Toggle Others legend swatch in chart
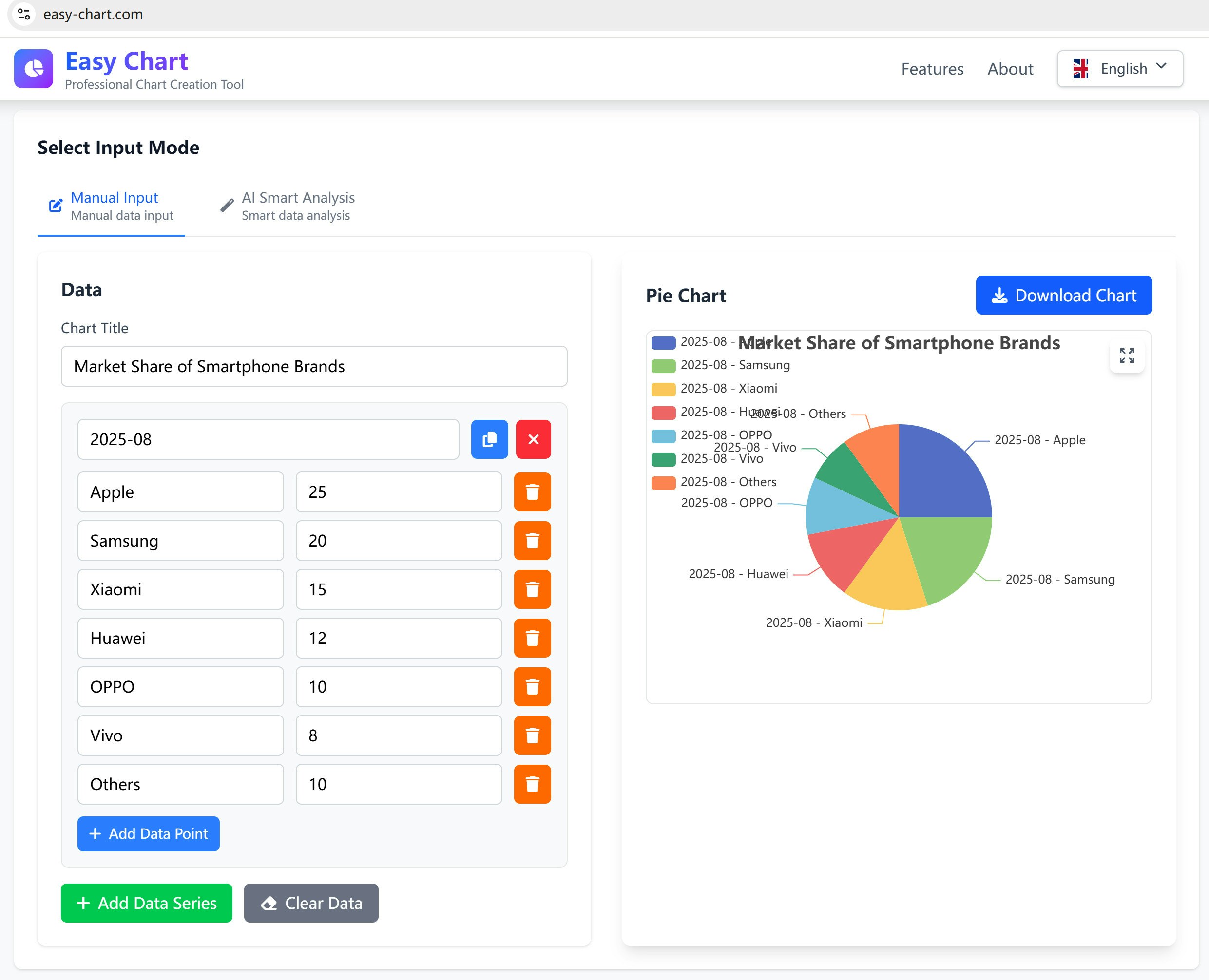This screenshot has height=980, width=1209. point(664,483)
